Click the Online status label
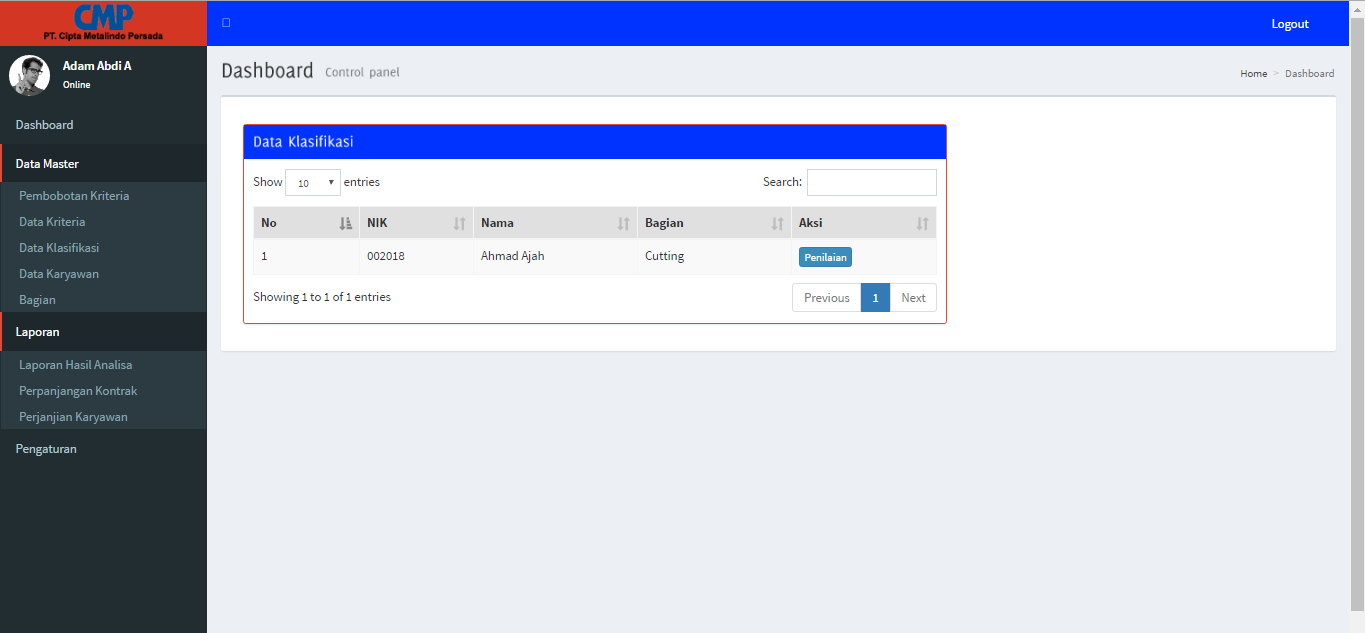 click(76, 85)
